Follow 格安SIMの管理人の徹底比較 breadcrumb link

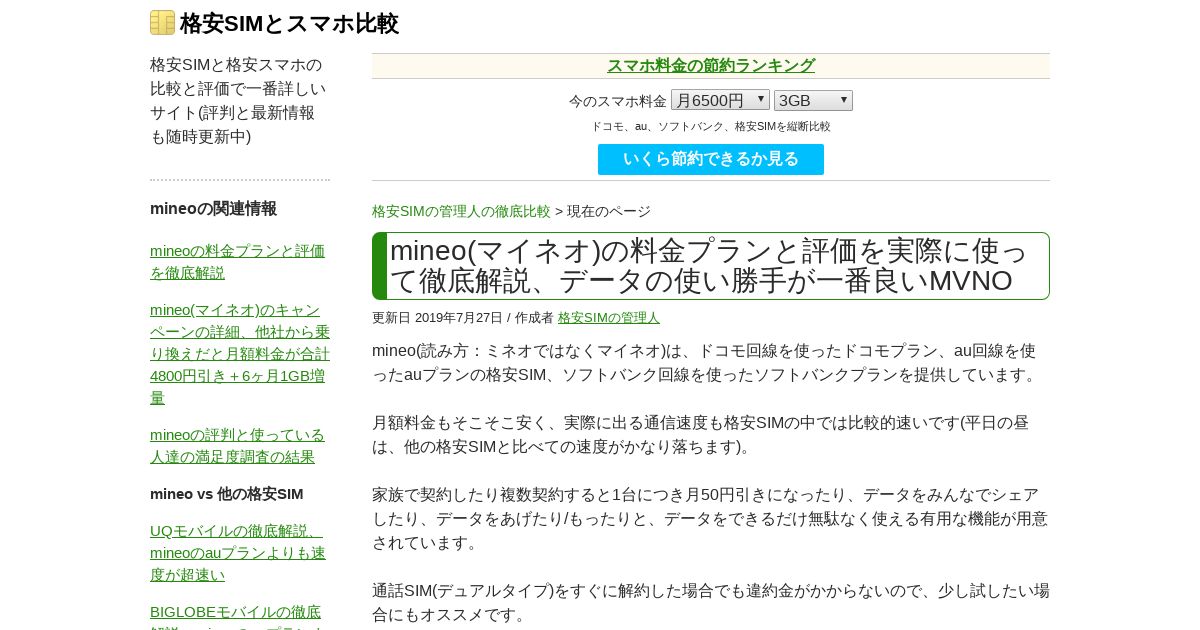tap(461, 211)
